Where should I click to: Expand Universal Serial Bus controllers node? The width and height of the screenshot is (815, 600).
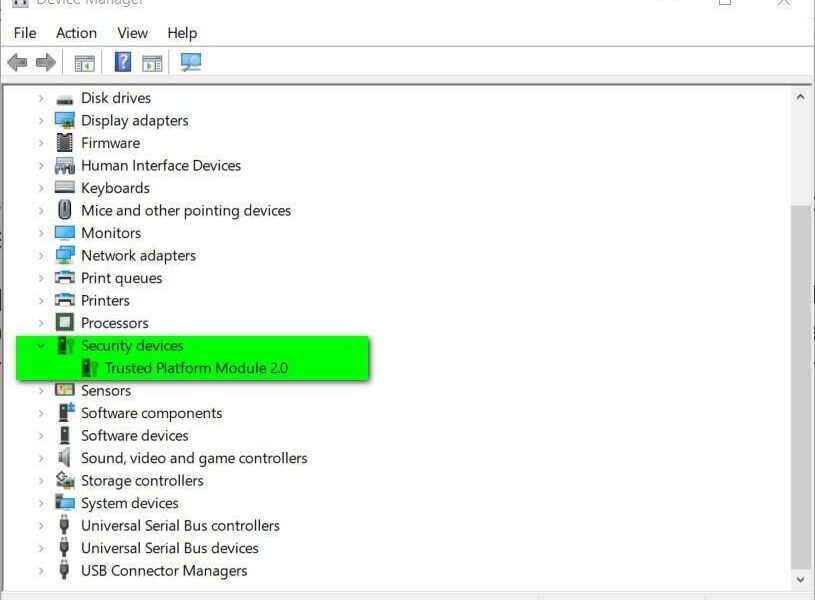pyautogui.click(x=41, y=526)
